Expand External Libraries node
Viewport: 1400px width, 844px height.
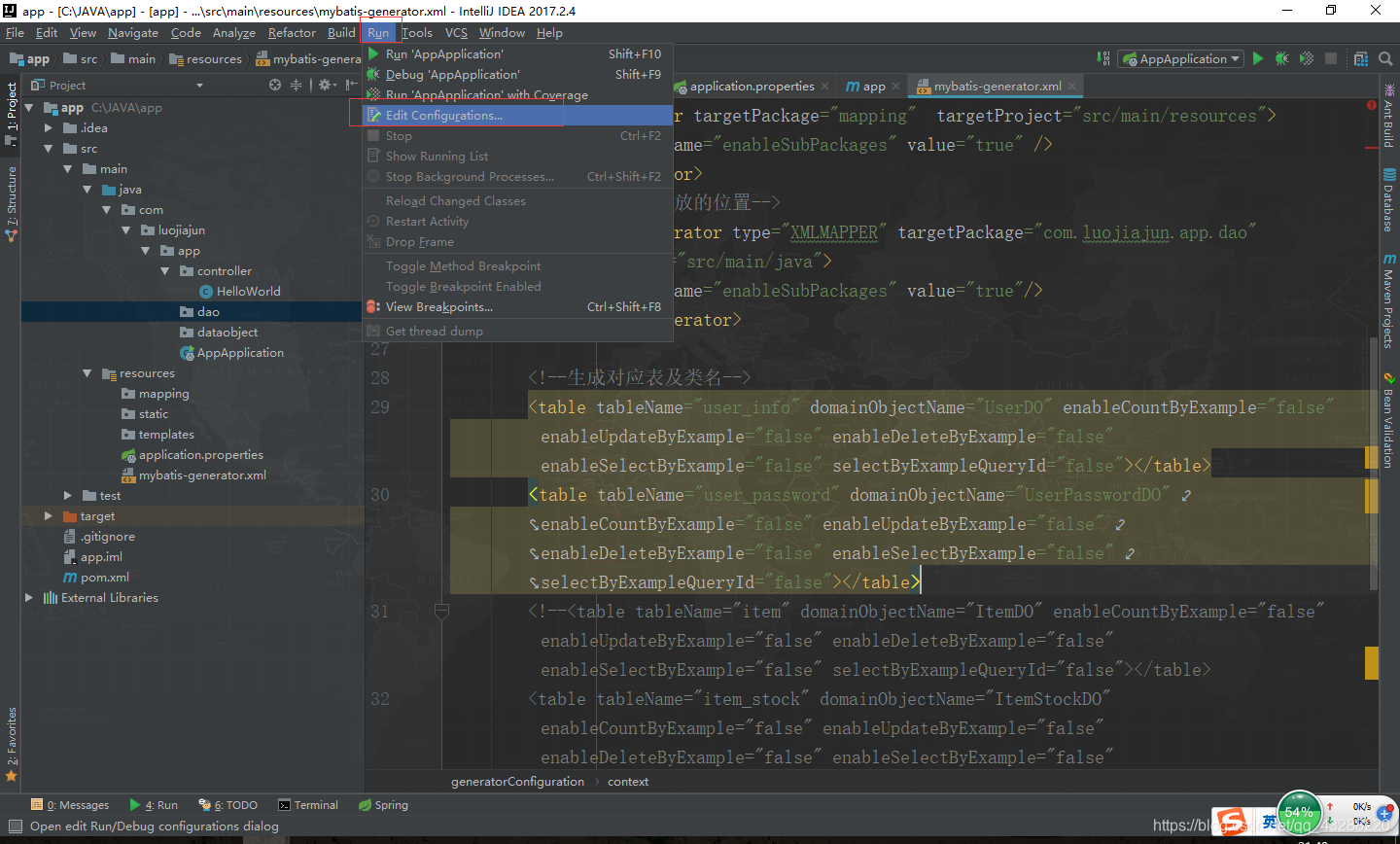pos(29,598)
